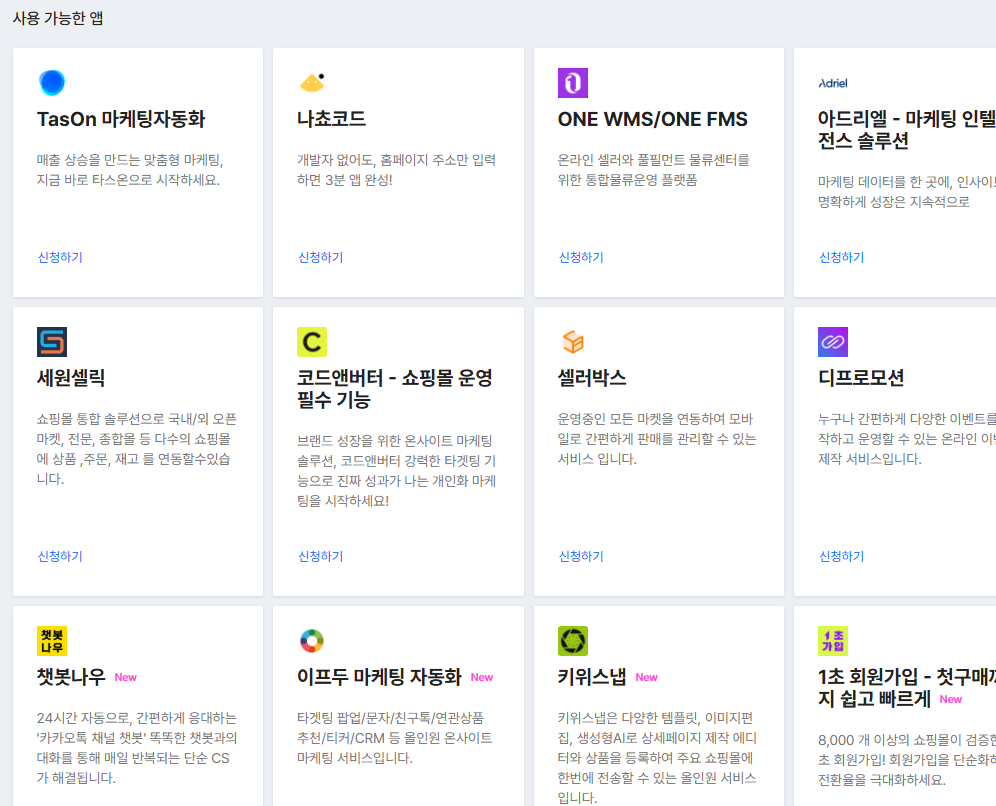
Task: Click 신청하기 under 나쵸코드
Action: coord(321,257)
